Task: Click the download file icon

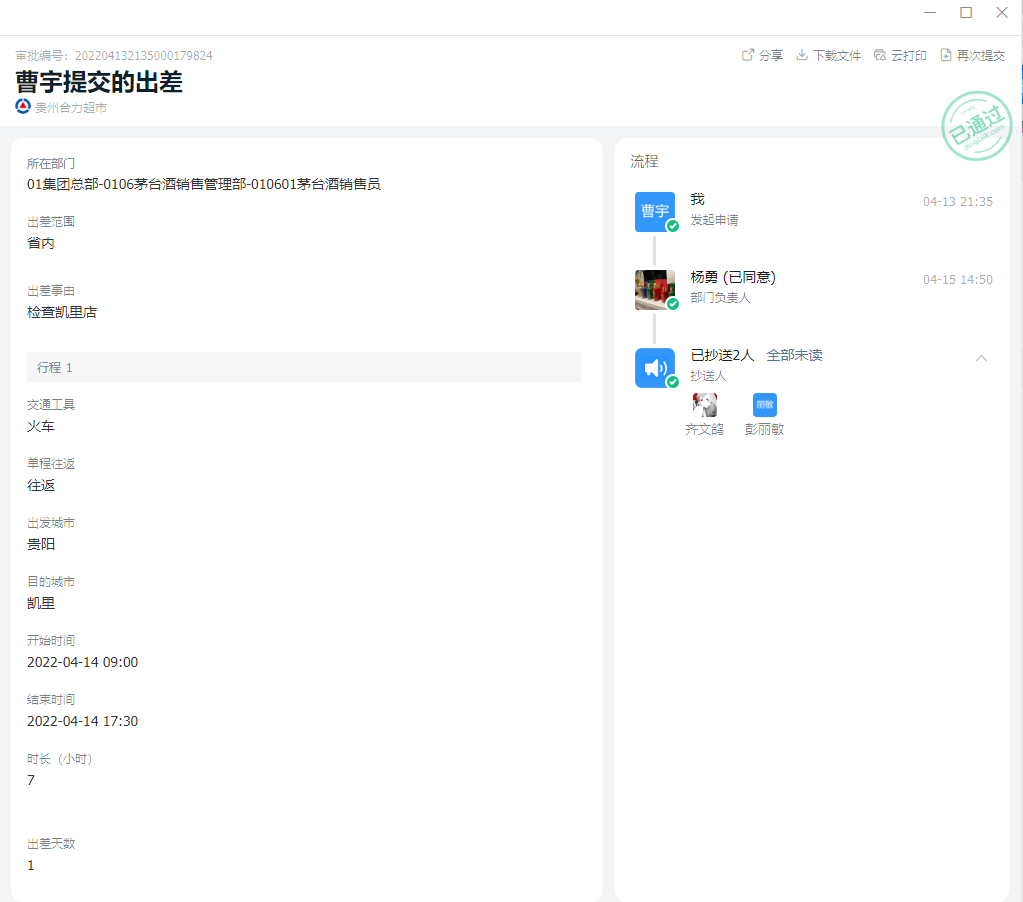Action: click(x=801, y=55)
